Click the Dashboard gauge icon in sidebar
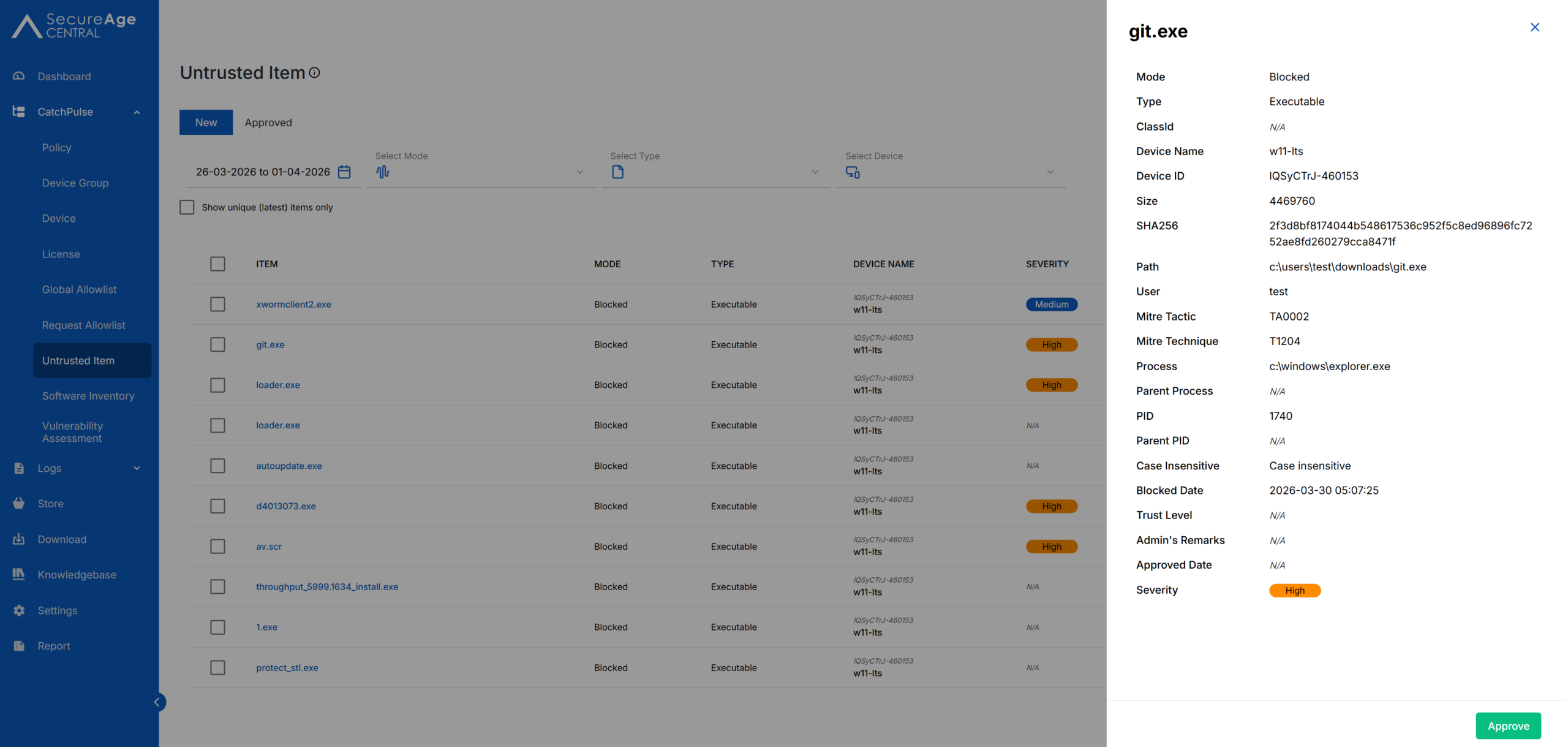This screenshot has height=747, width=1568. click(19, 76)
